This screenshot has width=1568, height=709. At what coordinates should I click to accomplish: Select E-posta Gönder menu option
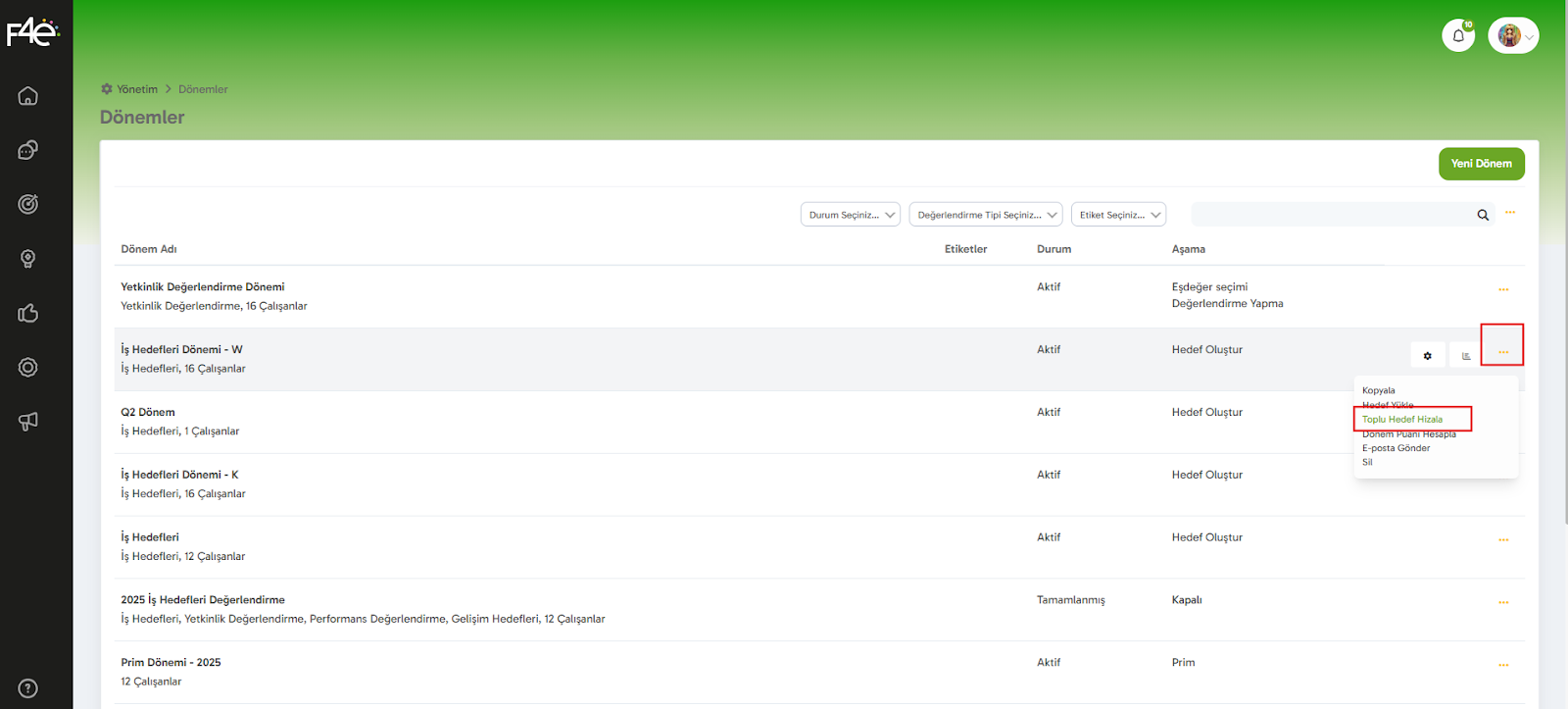pos(1396,448)
